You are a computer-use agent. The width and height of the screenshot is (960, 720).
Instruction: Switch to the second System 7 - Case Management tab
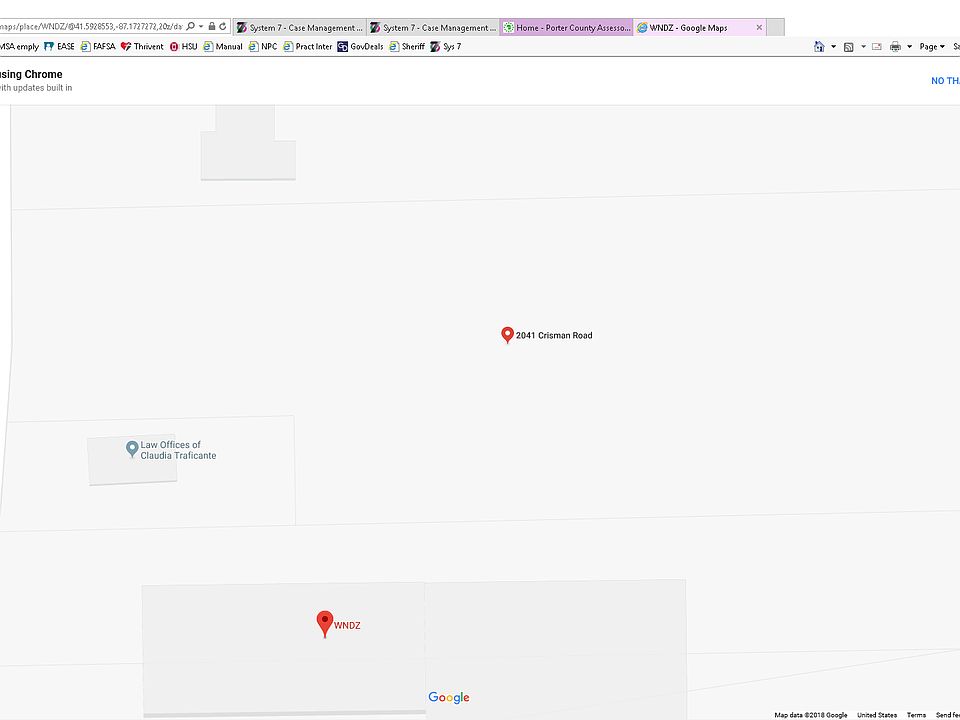(433, 28)
